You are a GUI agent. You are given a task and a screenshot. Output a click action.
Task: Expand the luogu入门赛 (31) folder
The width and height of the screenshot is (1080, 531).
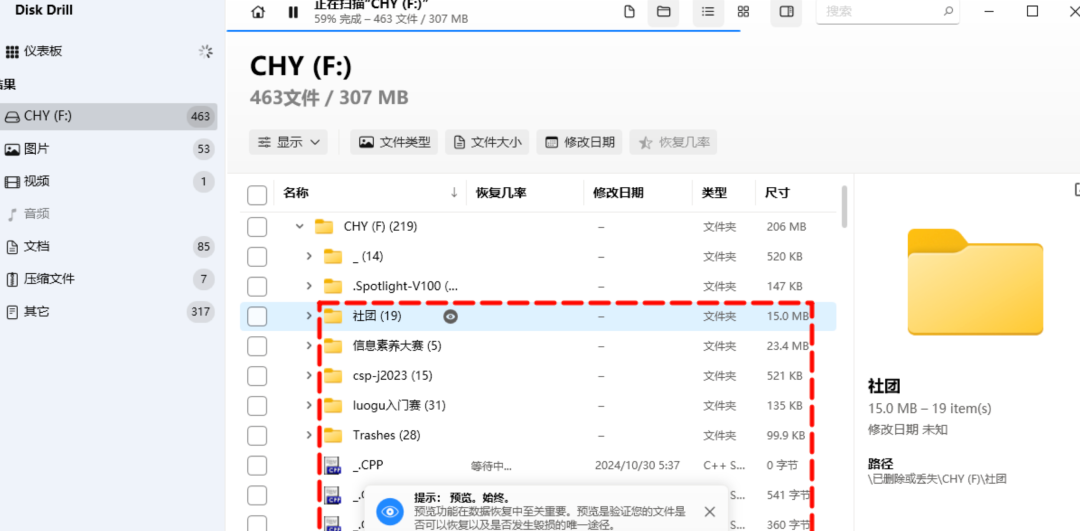pos(309,406)
